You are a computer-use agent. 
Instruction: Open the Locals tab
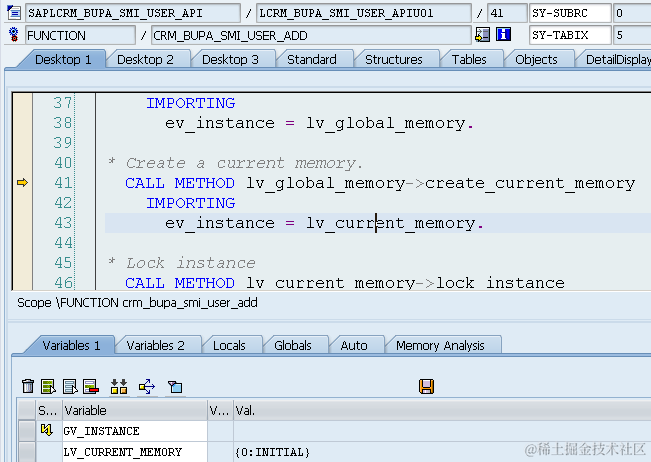(x=229, y=345)
